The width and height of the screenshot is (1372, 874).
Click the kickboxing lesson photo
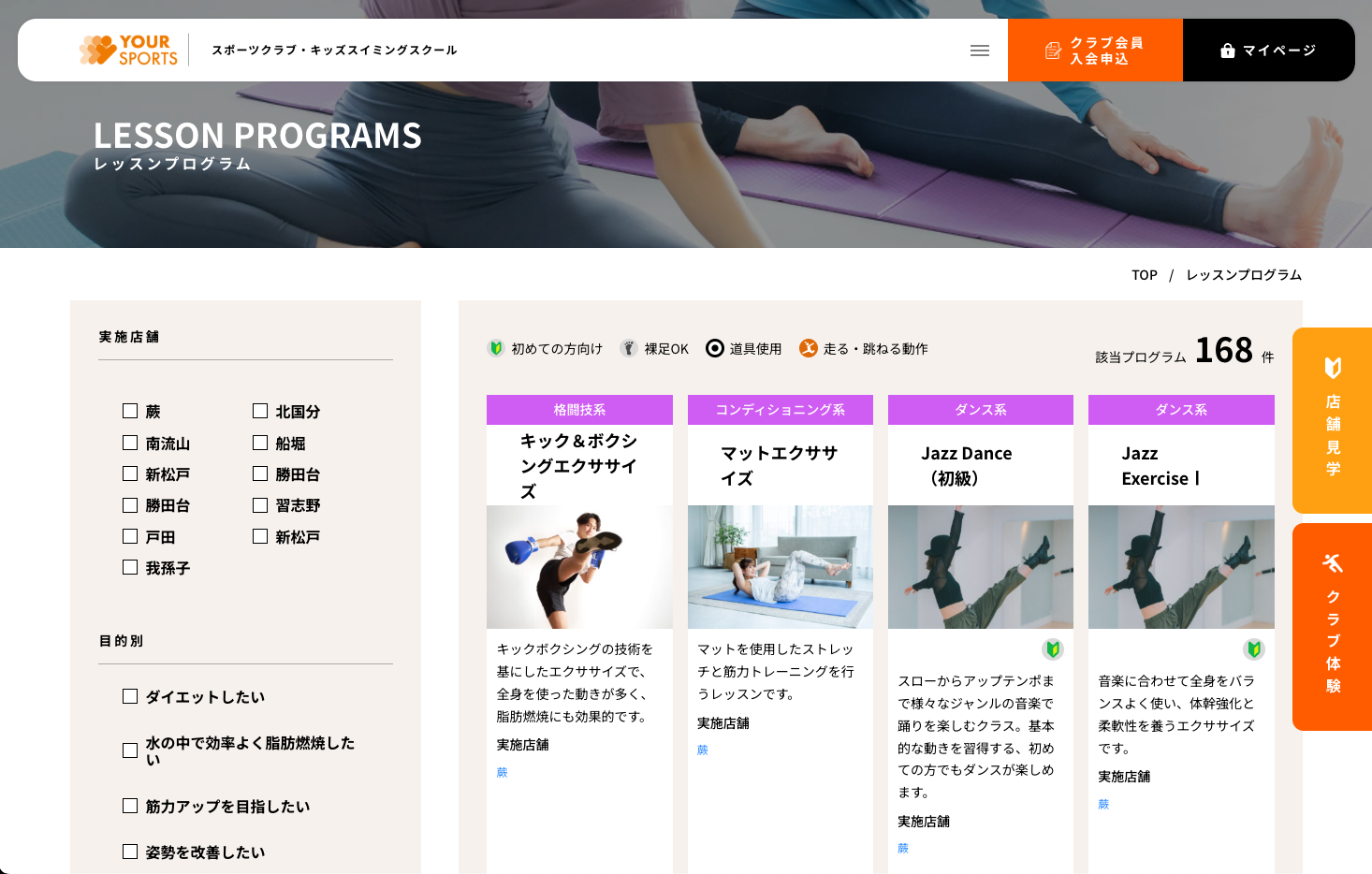tap(579, 567)
